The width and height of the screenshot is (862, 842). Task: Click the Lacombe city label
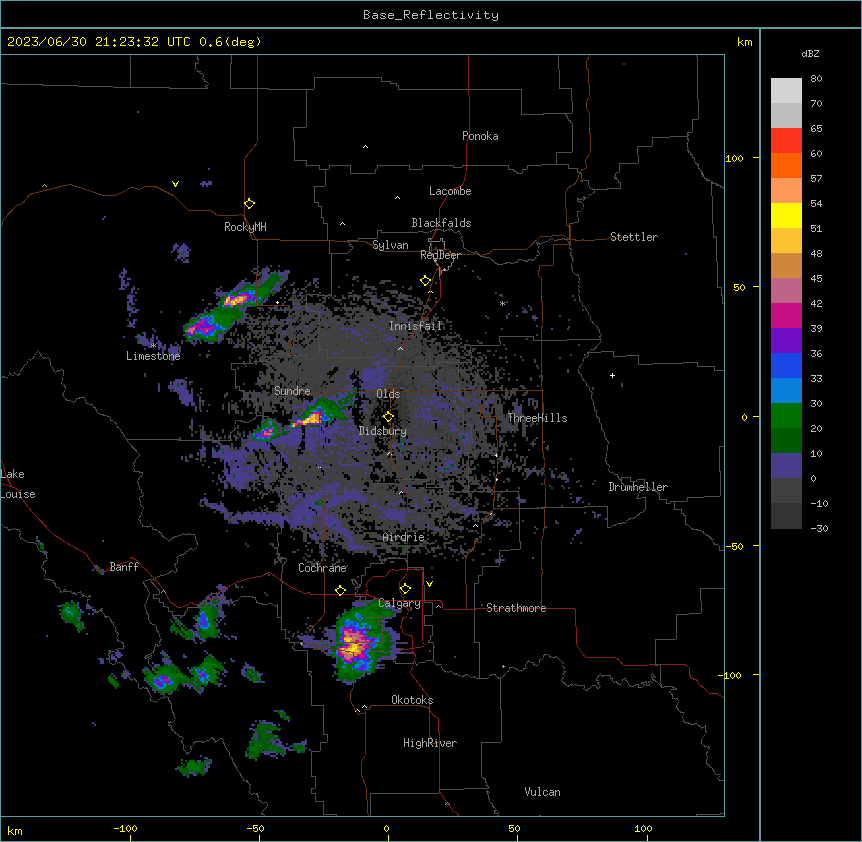pos(450,191)
